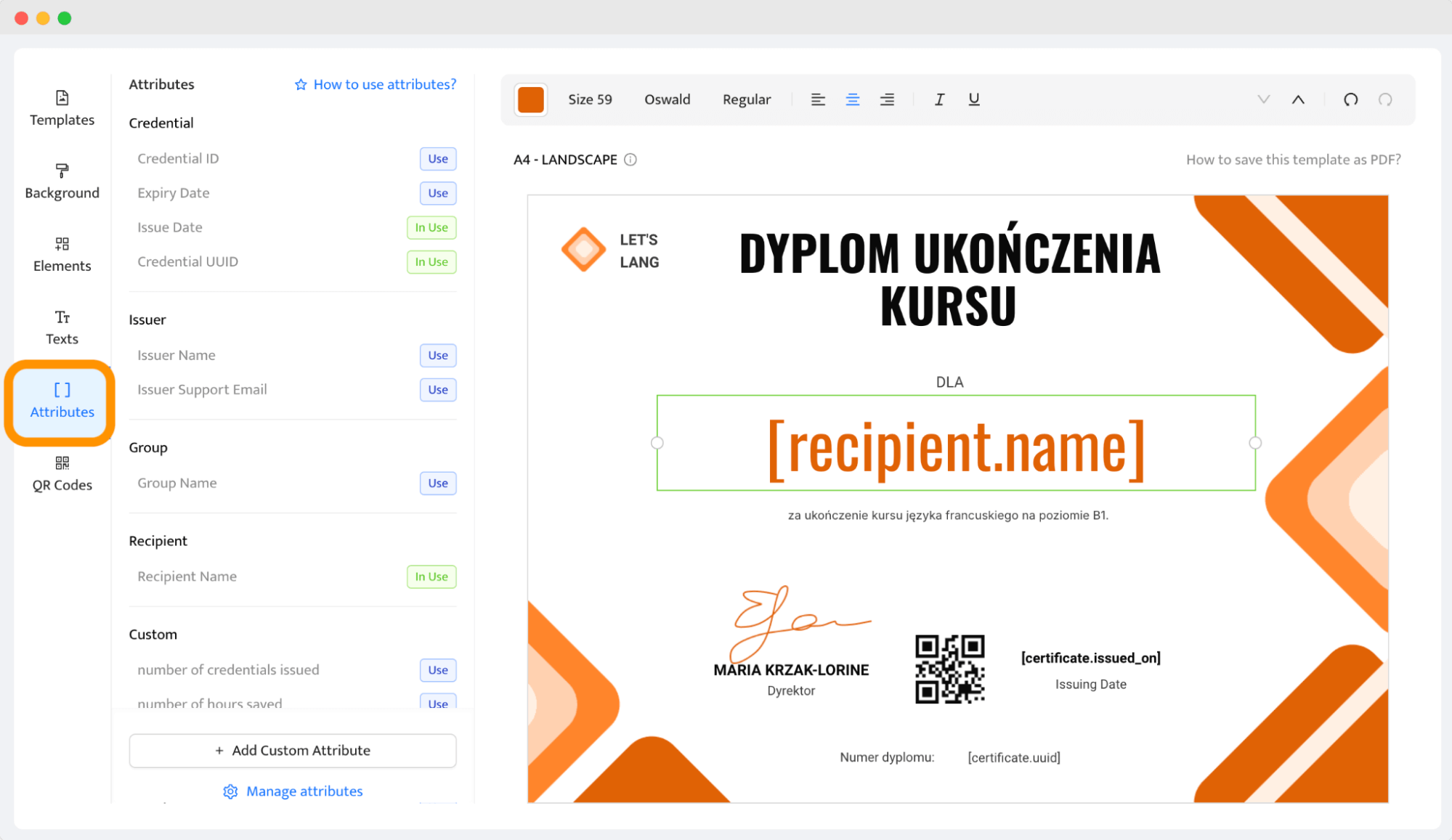Open the QR Codes sidebar panel
The image size is (1452, 840).
click(62, 474)
